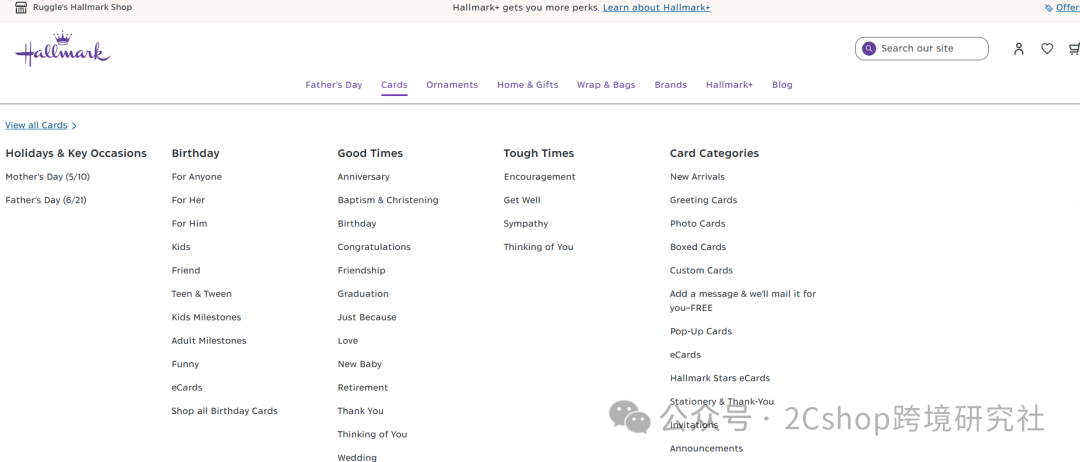Image resolution: width=1080 pixels, height=462 pixels.
Task: Open Anniversary cards
Action: 363,177
